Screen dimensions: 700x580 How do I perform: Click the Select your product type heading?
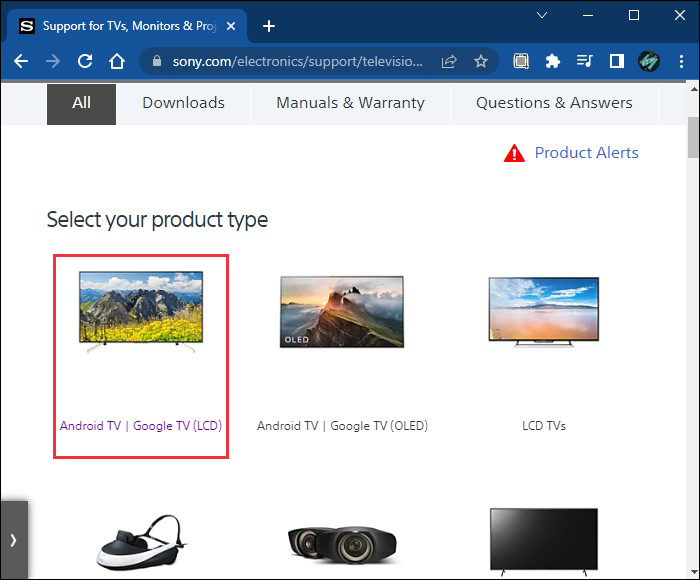[x=157, y=220]
